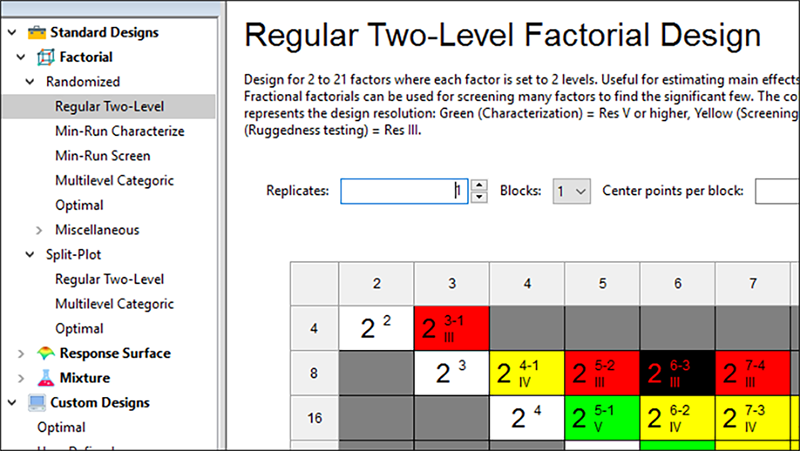Click the Factorial cube icon

point(46,57)
